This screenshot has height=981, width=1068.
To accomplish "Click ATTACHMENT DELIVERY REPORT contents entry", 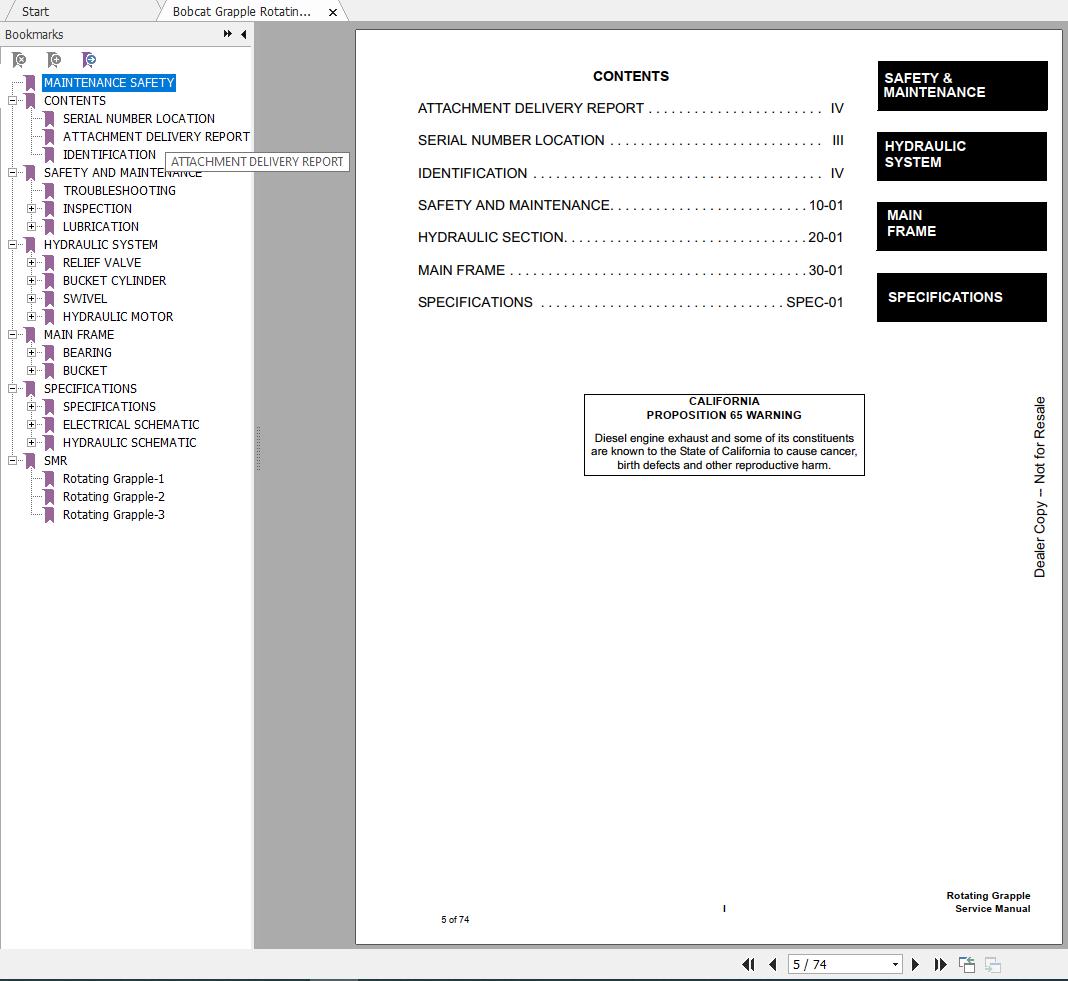I will pos(631,108).
